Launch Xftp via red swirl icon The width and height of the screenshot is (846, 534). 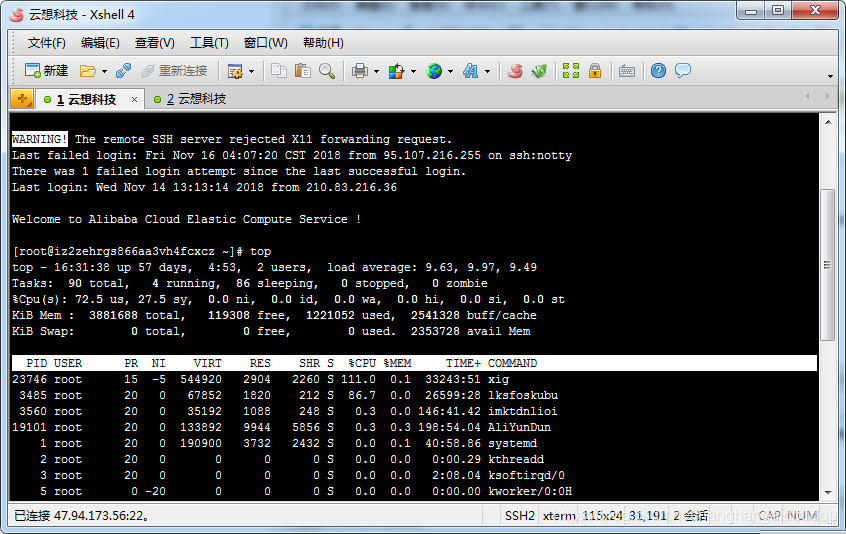515,71
